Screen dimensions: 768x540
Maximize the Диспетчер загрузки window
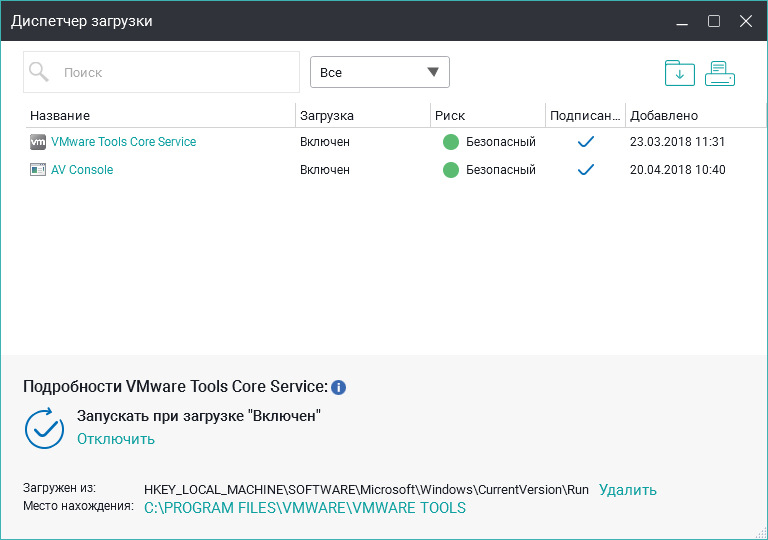click(714, 21)
